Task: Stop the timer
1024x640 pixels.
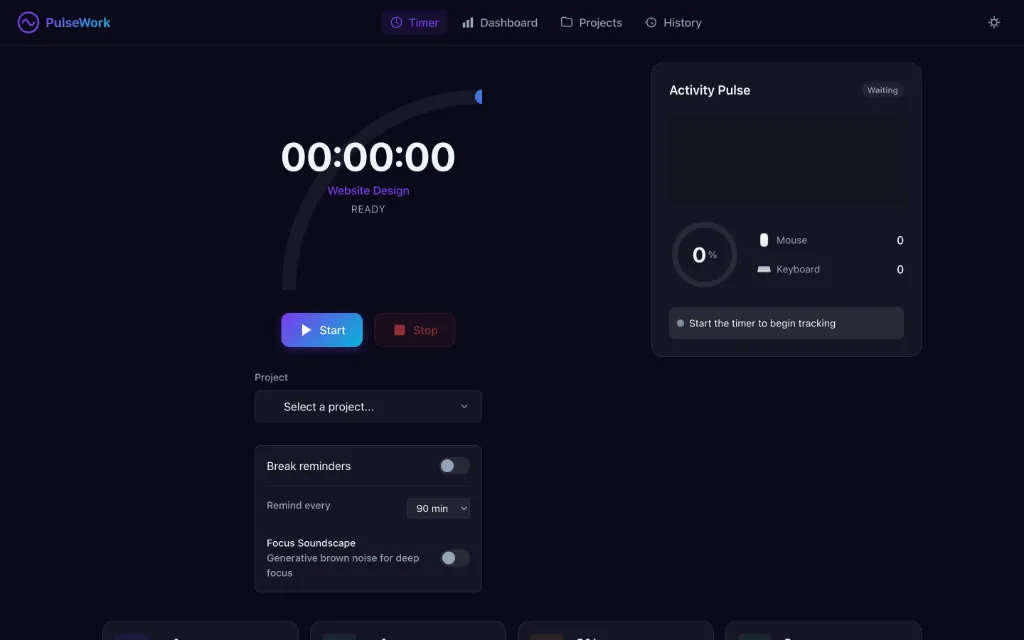Action: click(415, 330)
